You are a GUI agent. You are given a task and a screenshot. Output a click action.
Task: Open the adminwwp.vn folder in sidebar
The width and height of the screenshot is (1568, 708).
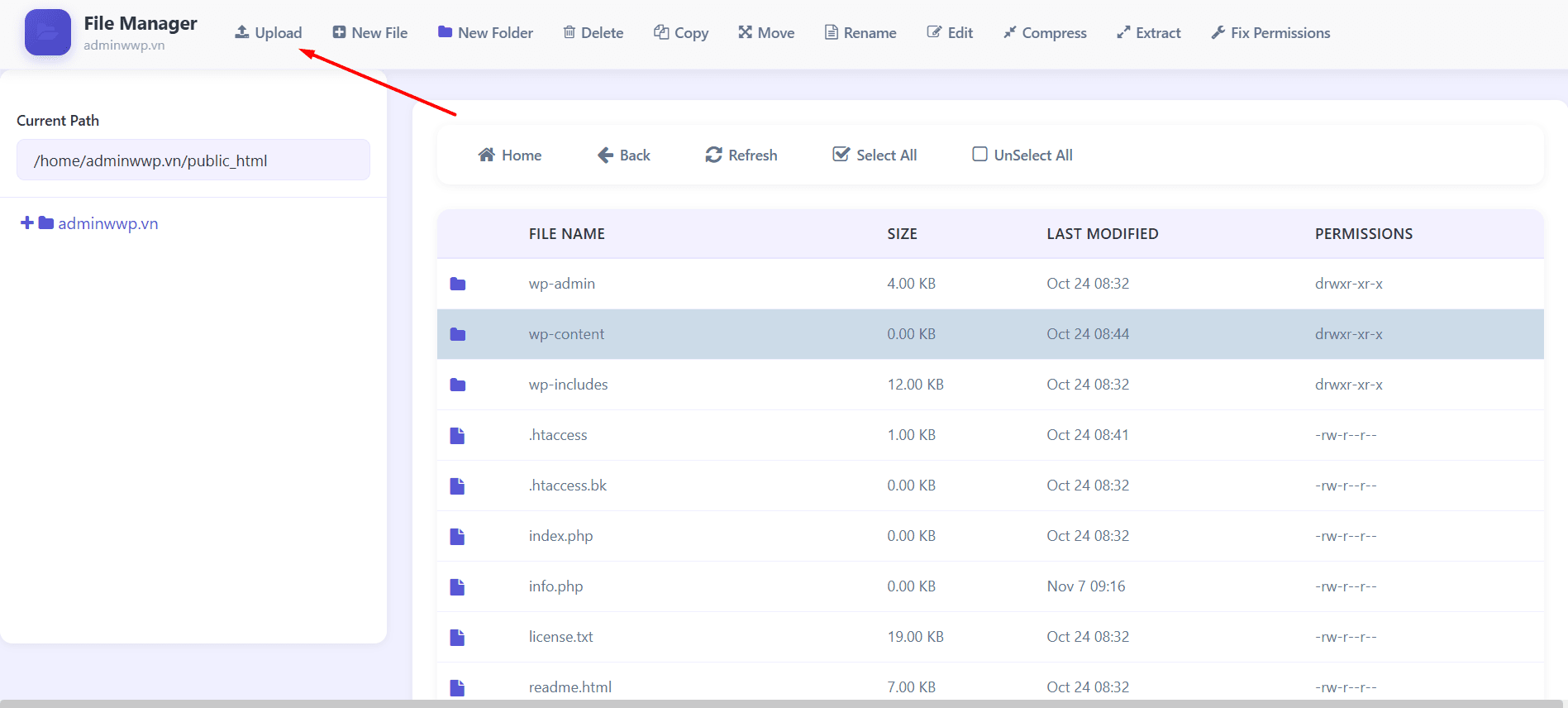[x=107, y=223]
